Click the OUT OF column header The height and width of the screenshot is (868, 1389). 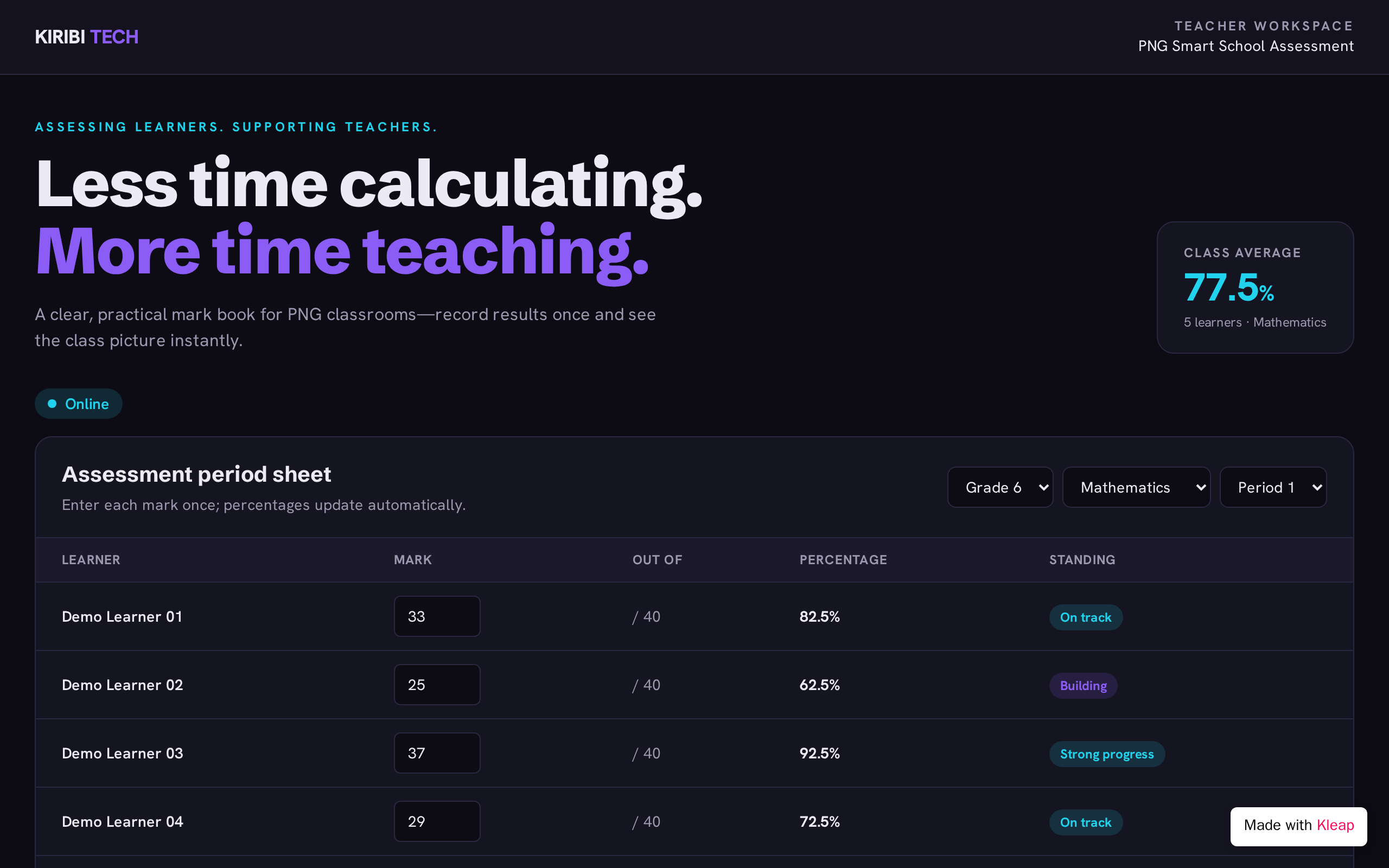click(x=657, y=560)
